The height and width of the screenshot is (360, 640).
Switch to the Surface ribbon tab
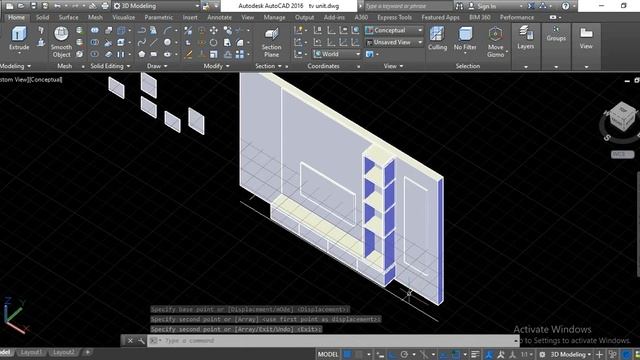point(68,17)
